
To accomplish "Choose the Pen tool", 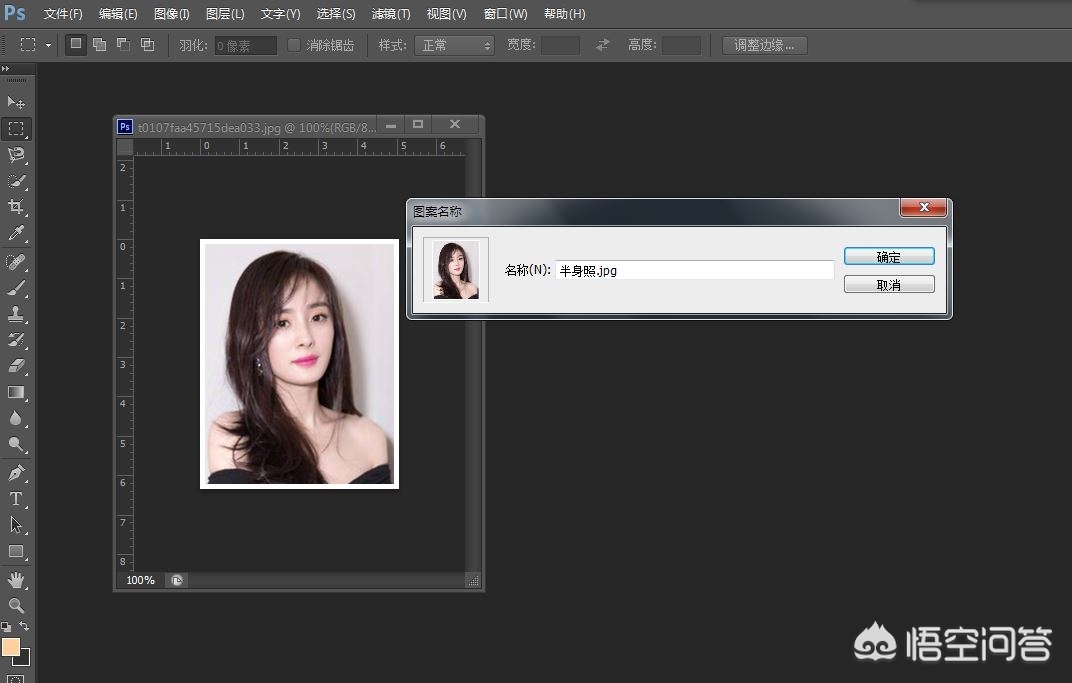I will point(16,472).
